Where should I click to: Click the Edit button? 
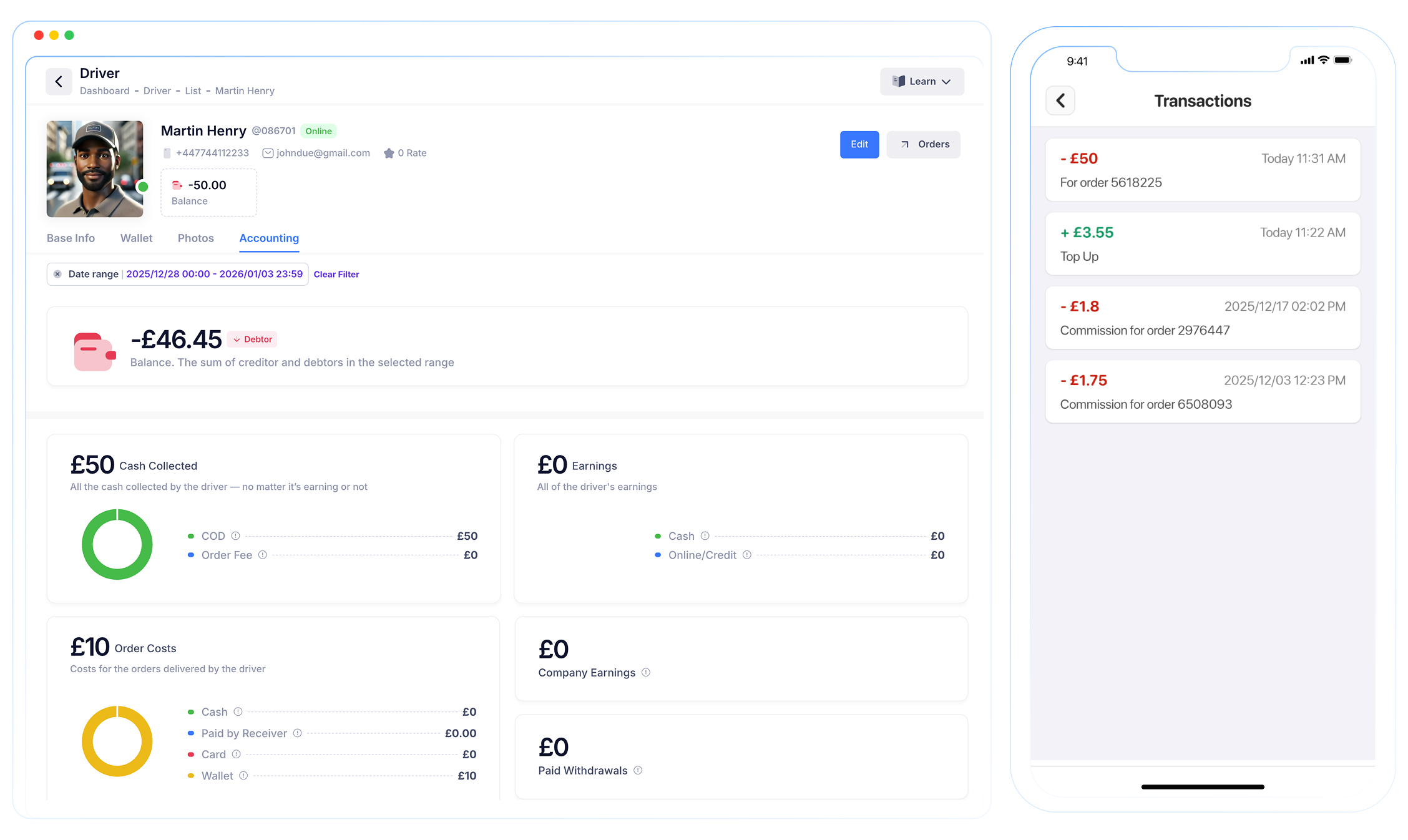[859, 144]
